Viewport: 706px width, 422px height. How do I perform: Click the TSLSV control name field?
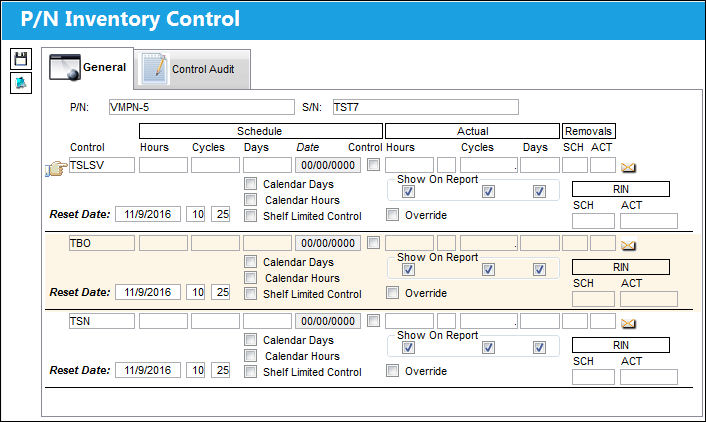pyautogui.click(x=102, y=165)
